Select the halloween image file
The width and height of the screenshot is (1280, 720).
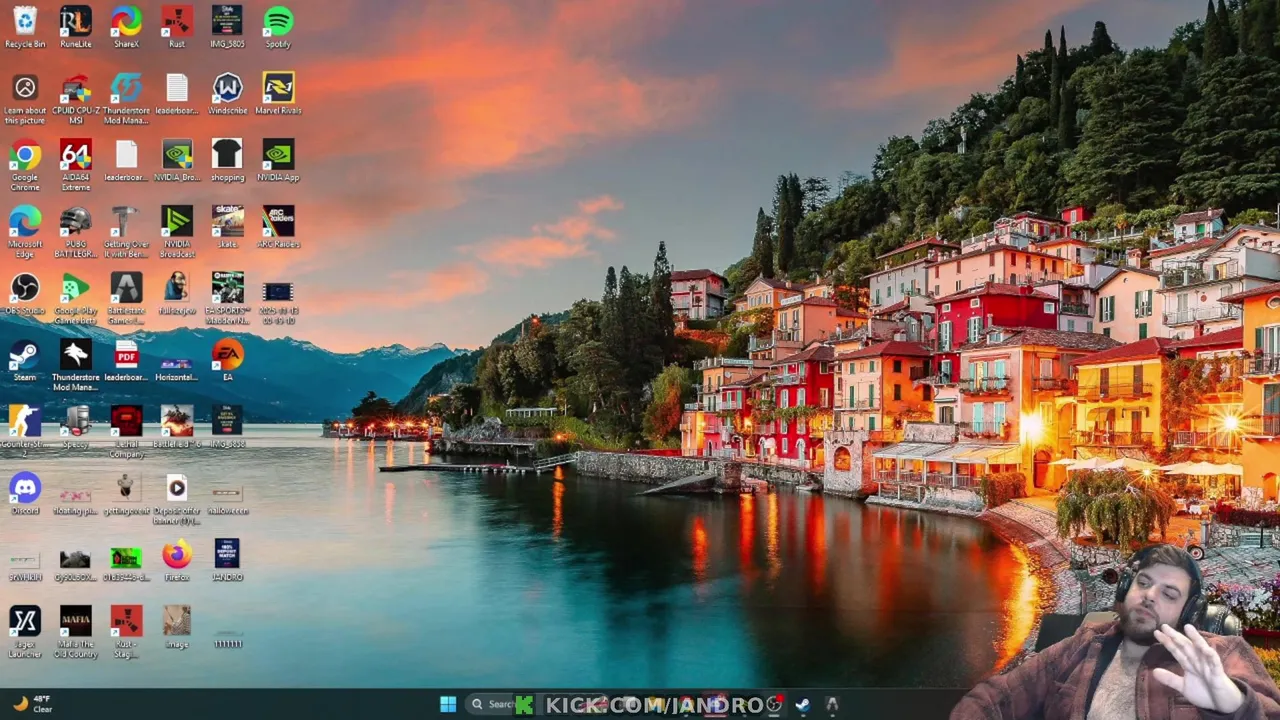227,498
